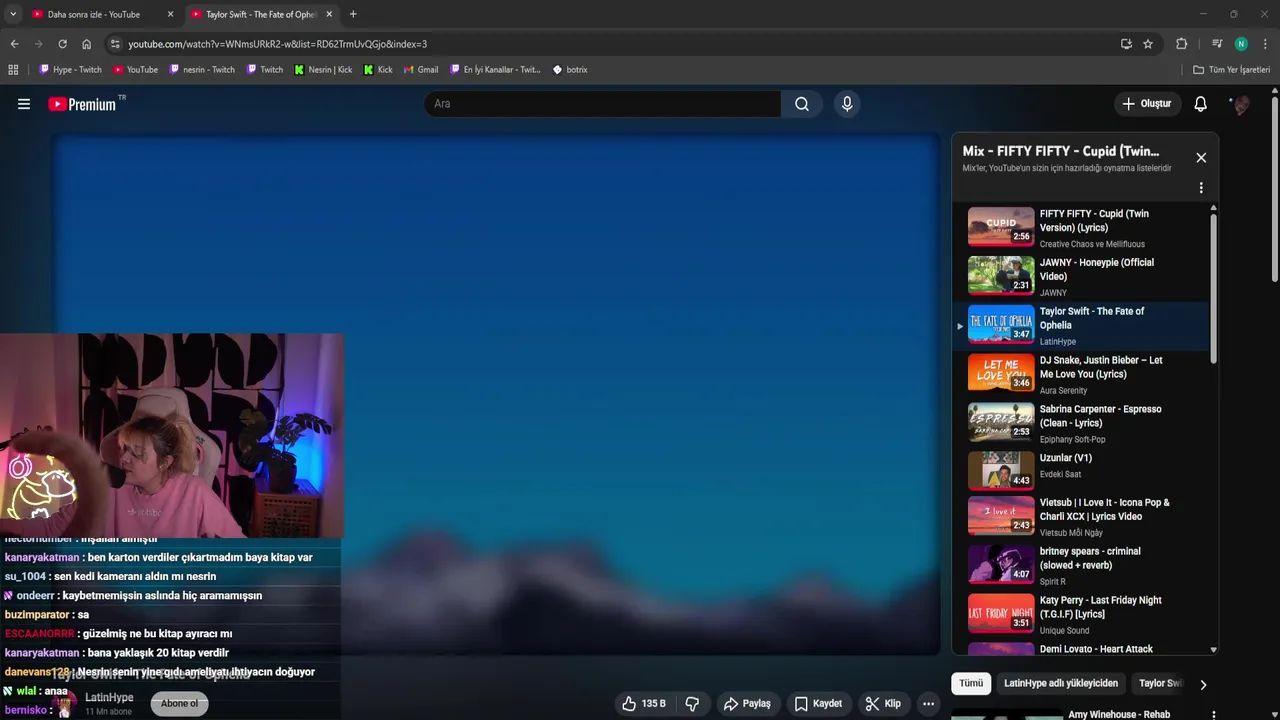Dislike the video with thumbs down
The image size is (1280, 720).
692,704
